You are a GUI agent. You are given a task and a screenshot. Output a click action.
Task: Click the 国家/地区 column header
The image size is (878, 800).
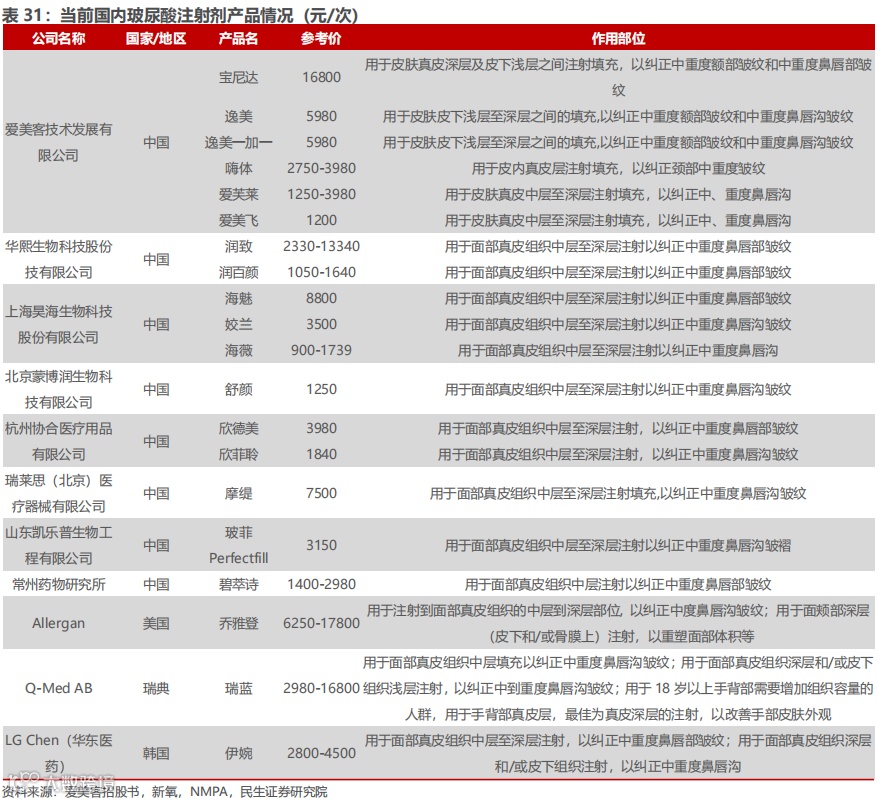pyautogui.click(x=156, y=38)
